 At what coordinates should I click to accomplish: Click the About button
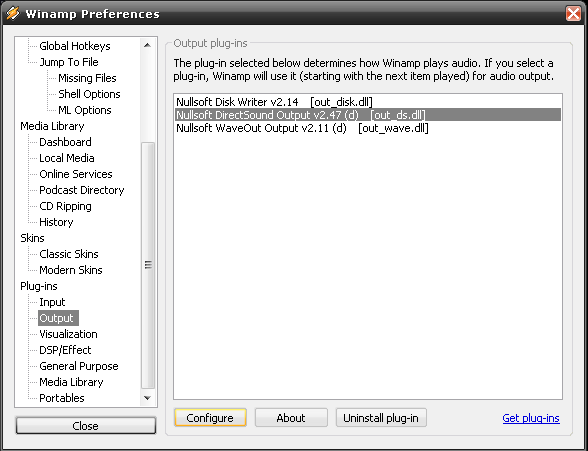[291, 418]
